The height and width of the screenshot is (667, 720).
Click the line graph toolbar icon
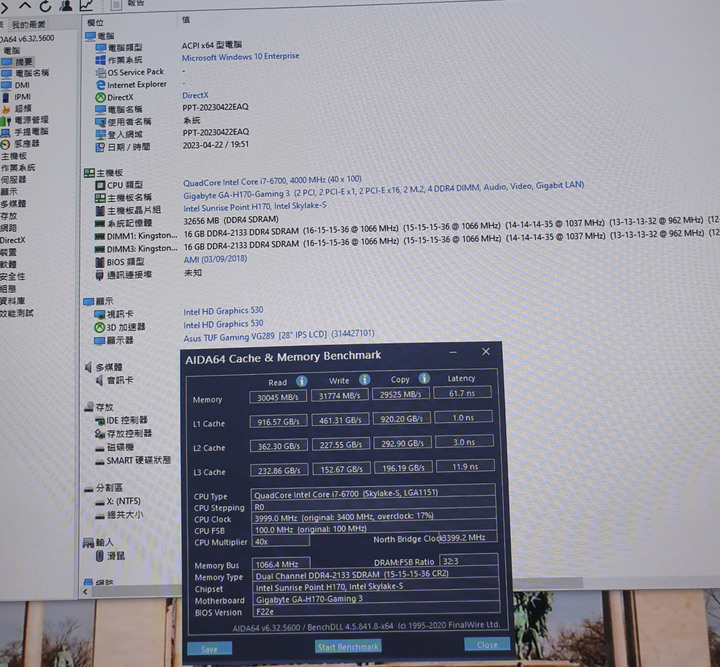point(86,5)
